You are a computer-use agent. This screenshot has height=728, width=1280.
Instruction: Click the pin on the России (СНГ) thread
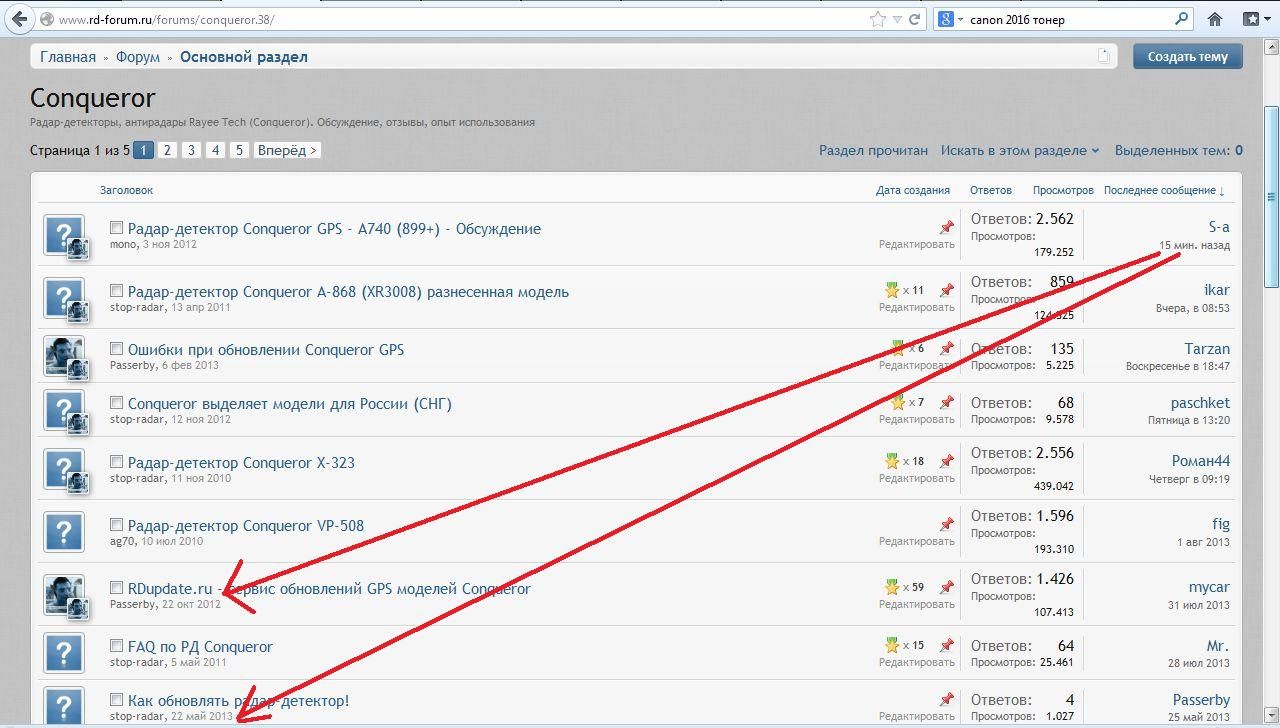click(946, 402)
